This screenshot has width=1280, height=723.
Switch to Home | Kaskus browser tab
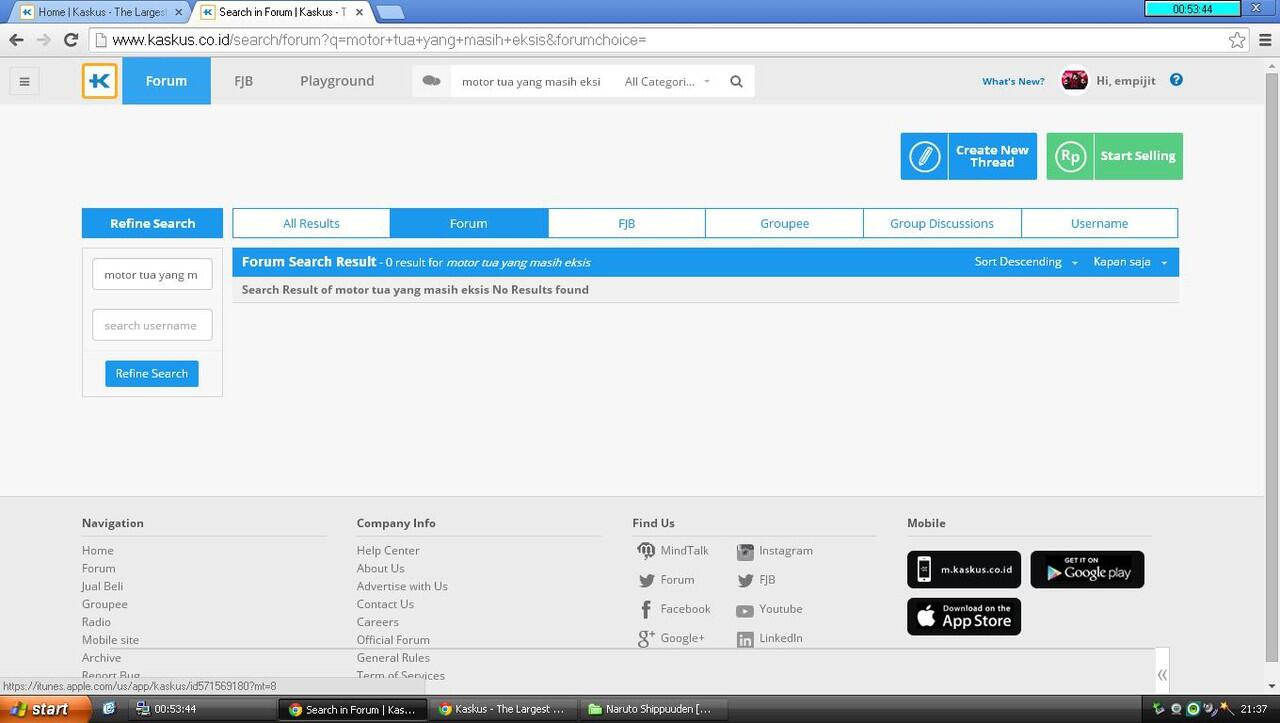101,12
